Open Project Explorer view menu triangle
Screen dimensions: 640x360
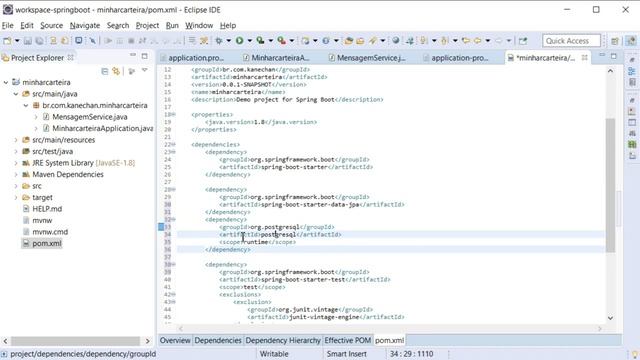click(x=145, y=71)
